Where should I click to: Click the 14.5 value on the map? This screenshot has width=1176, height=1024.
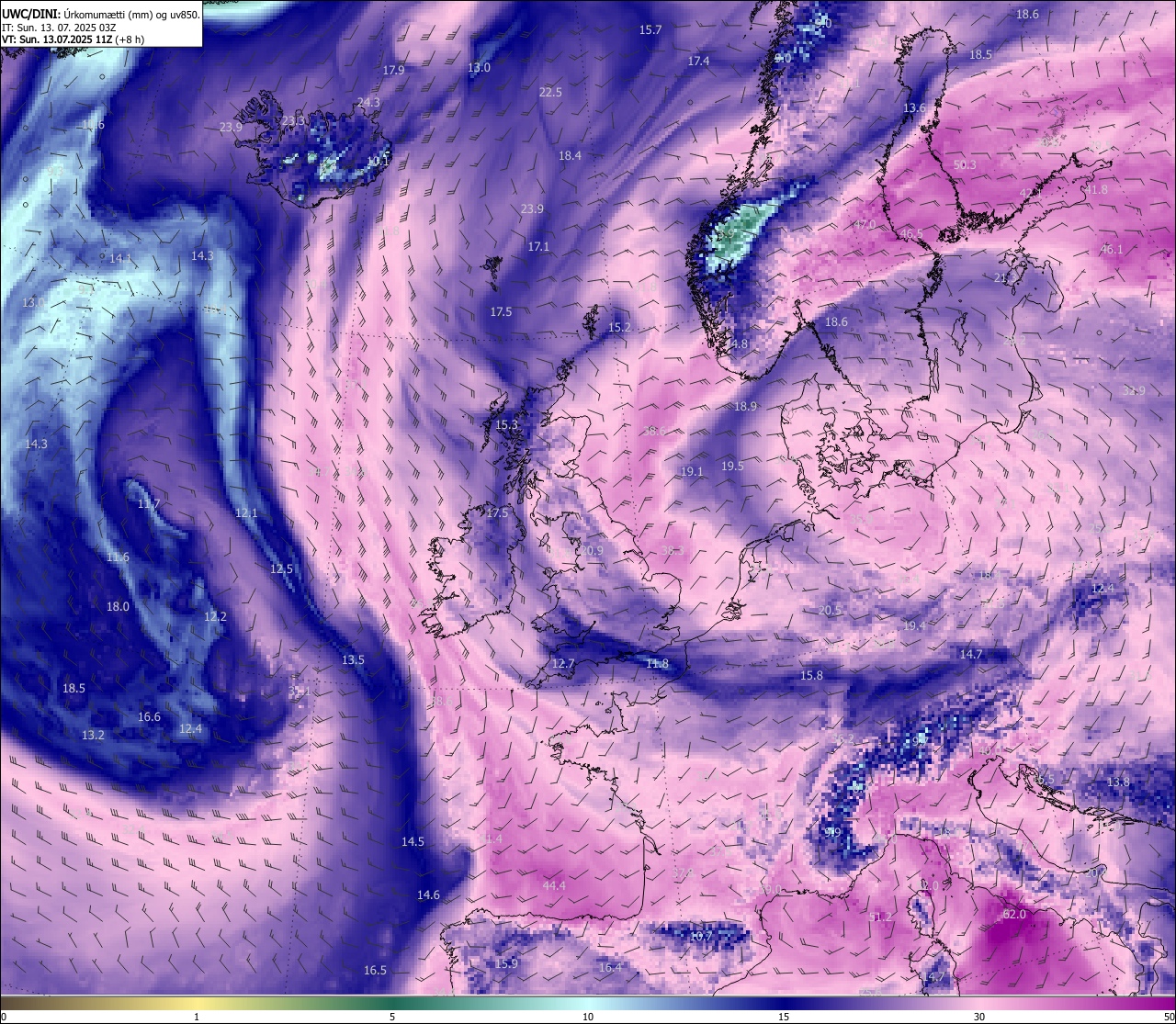(x=413, y=842)
